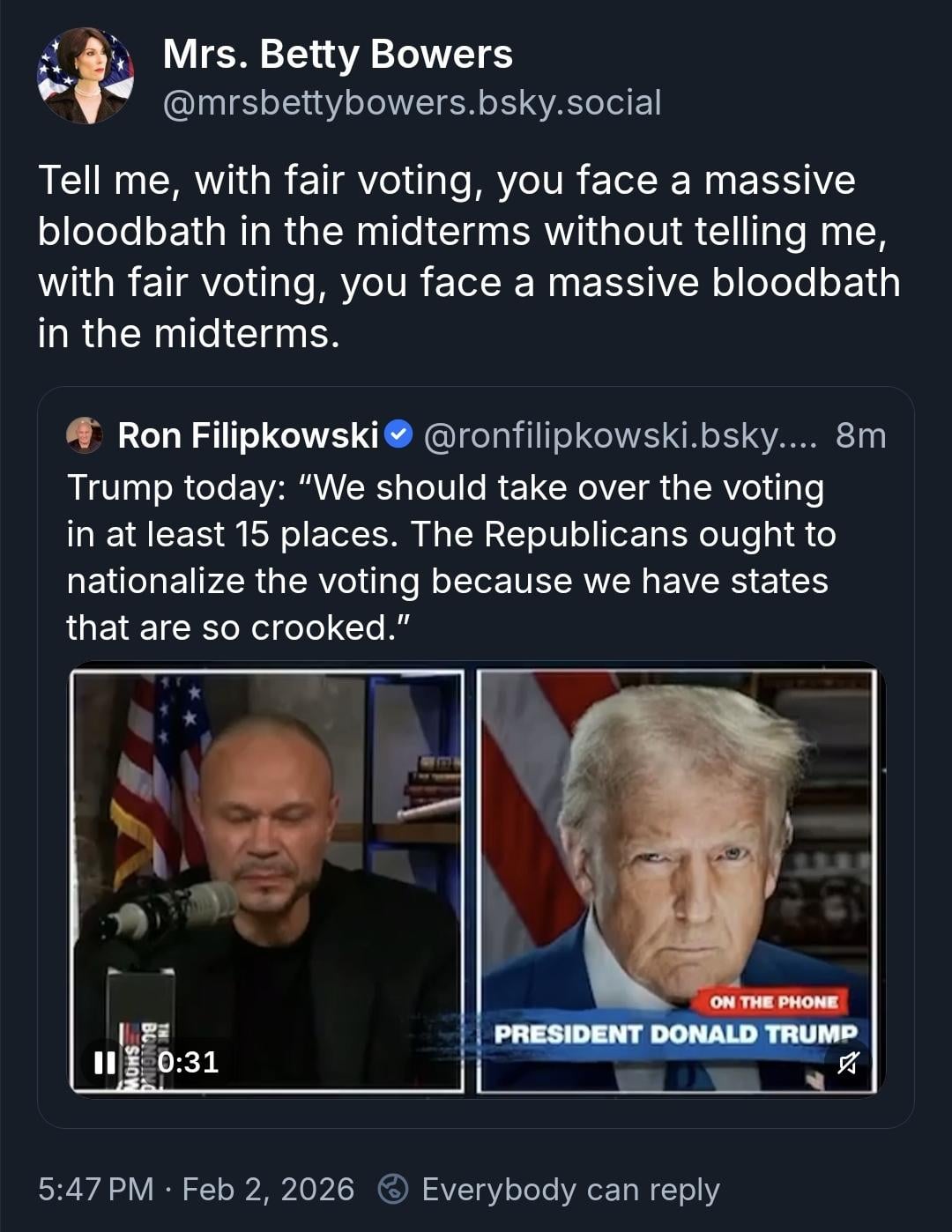This screenshot has height=1232, width=952.
Task: Tap the "PRESIDENT DONALD TRUMP" caption bar
Action: coord(674,1033)
